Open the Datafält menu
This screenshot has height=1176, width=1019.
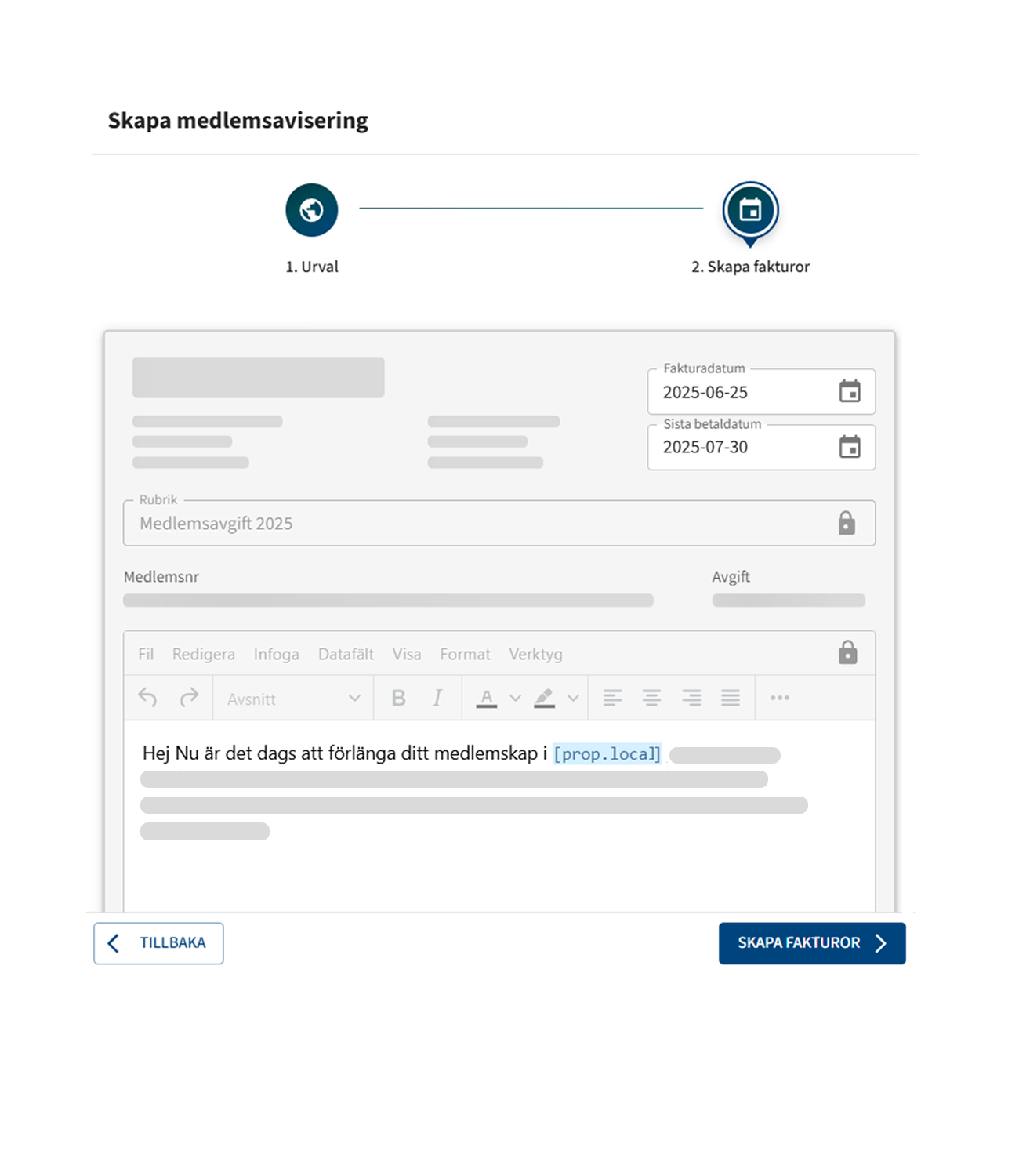346,654
